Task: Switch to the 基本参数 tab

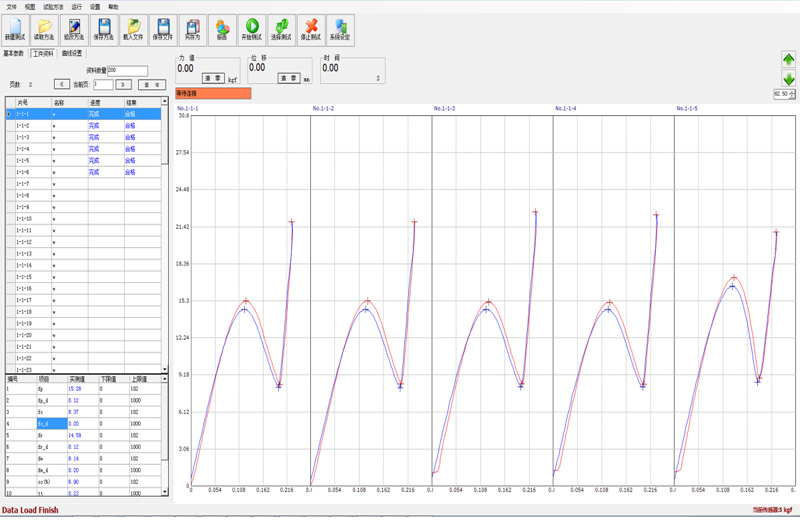Action: pos(14,53)
